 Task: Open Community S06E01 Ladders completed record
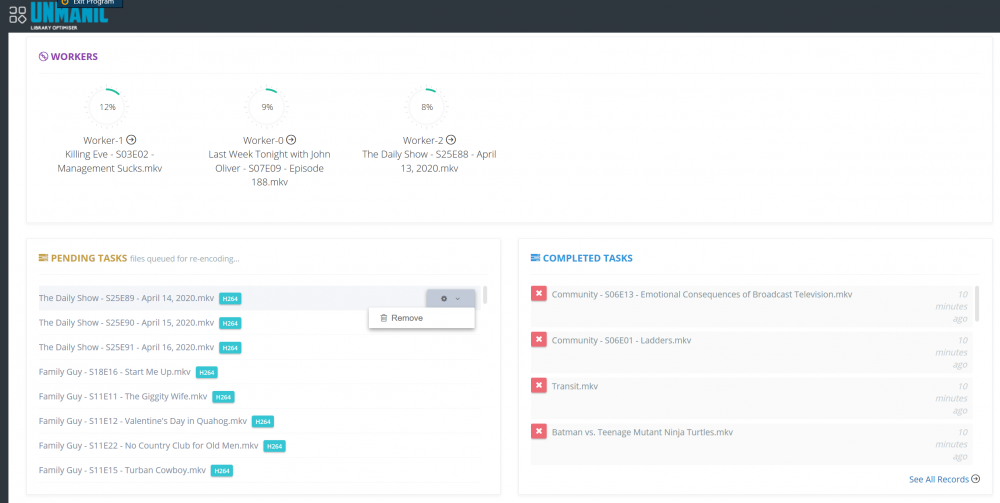pos(621,340)
